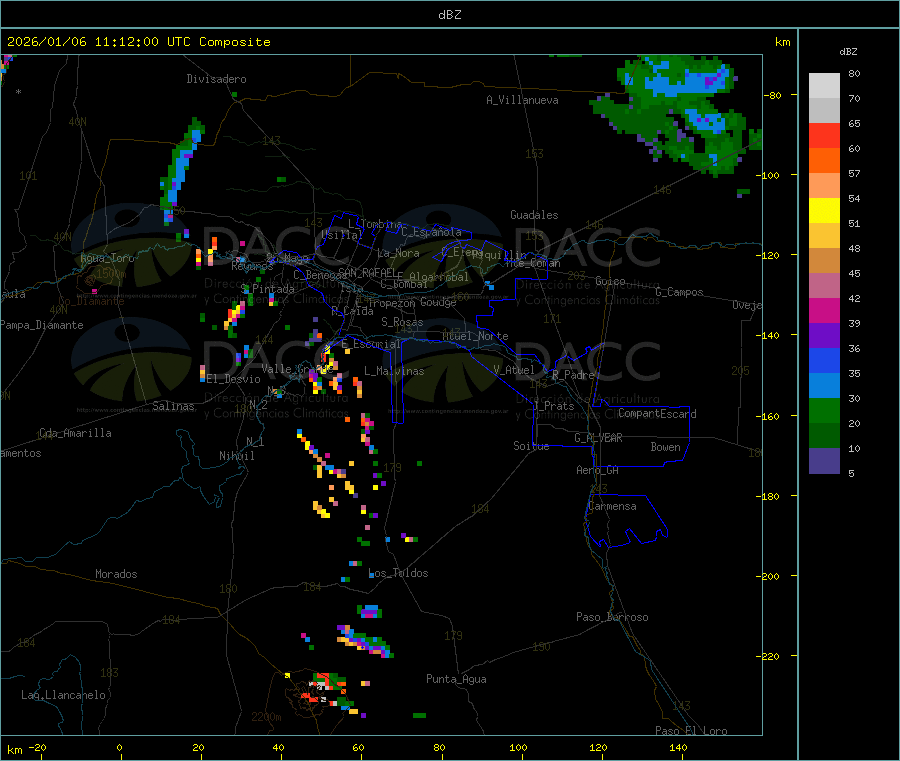Click the Guadales location label
This screenshot has width=900, height=761.
point(534,215)
